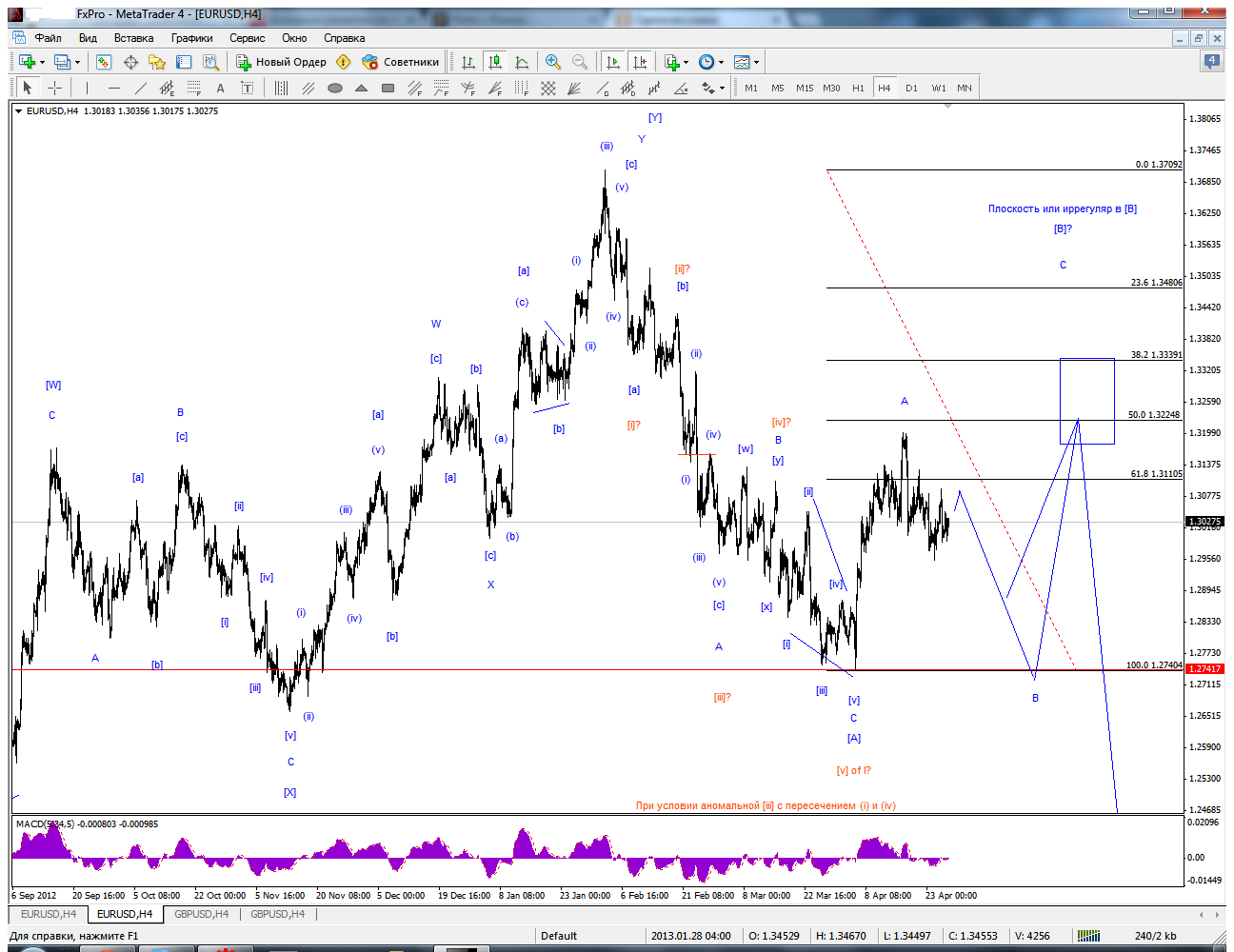Switch timeframe to M1
The height and width of the screenshot is (952, 1234).
click(x=751, y=88)
